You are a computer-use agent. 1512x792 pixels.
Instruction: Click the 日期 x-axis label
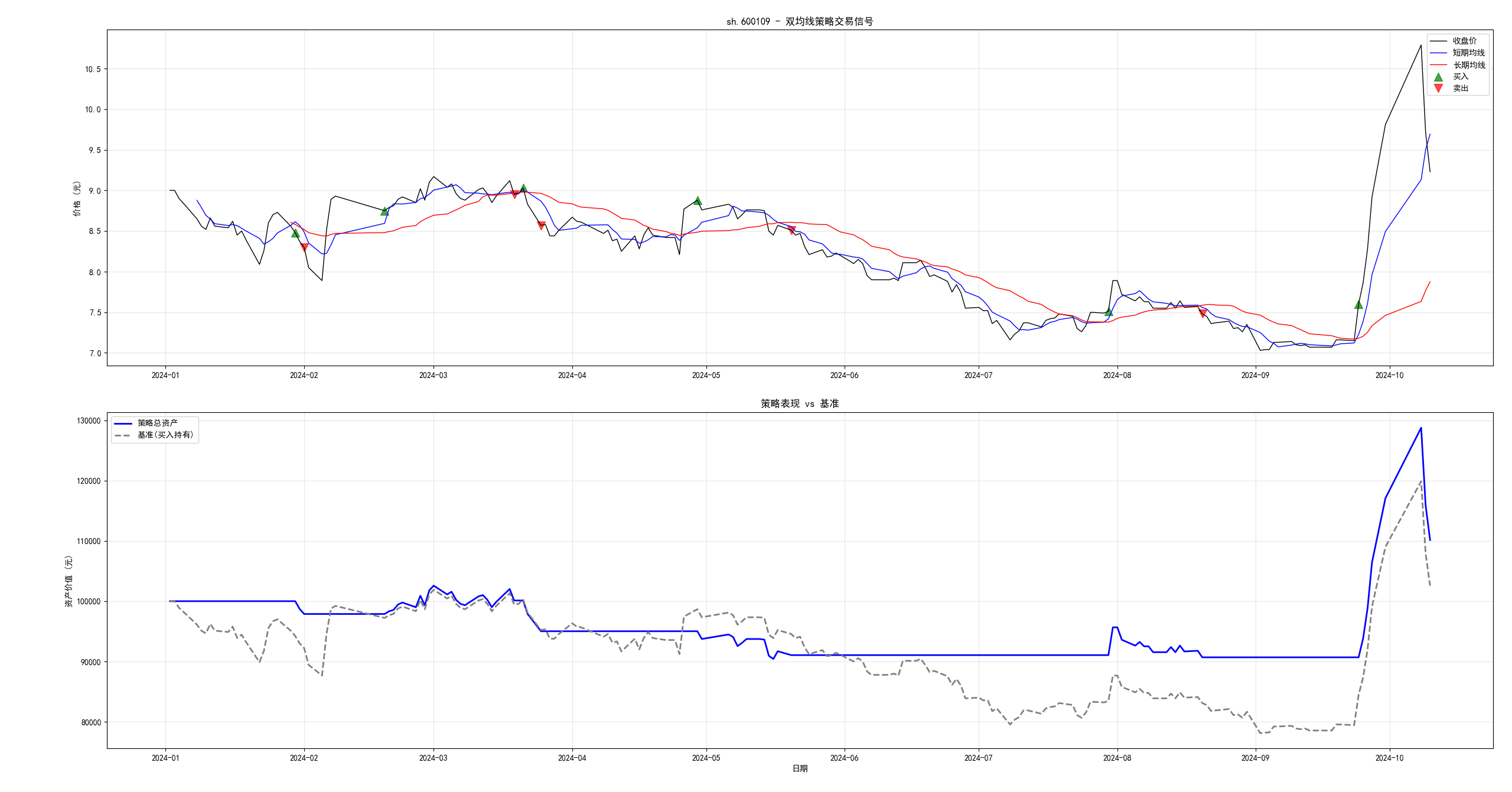coord(800,768)
